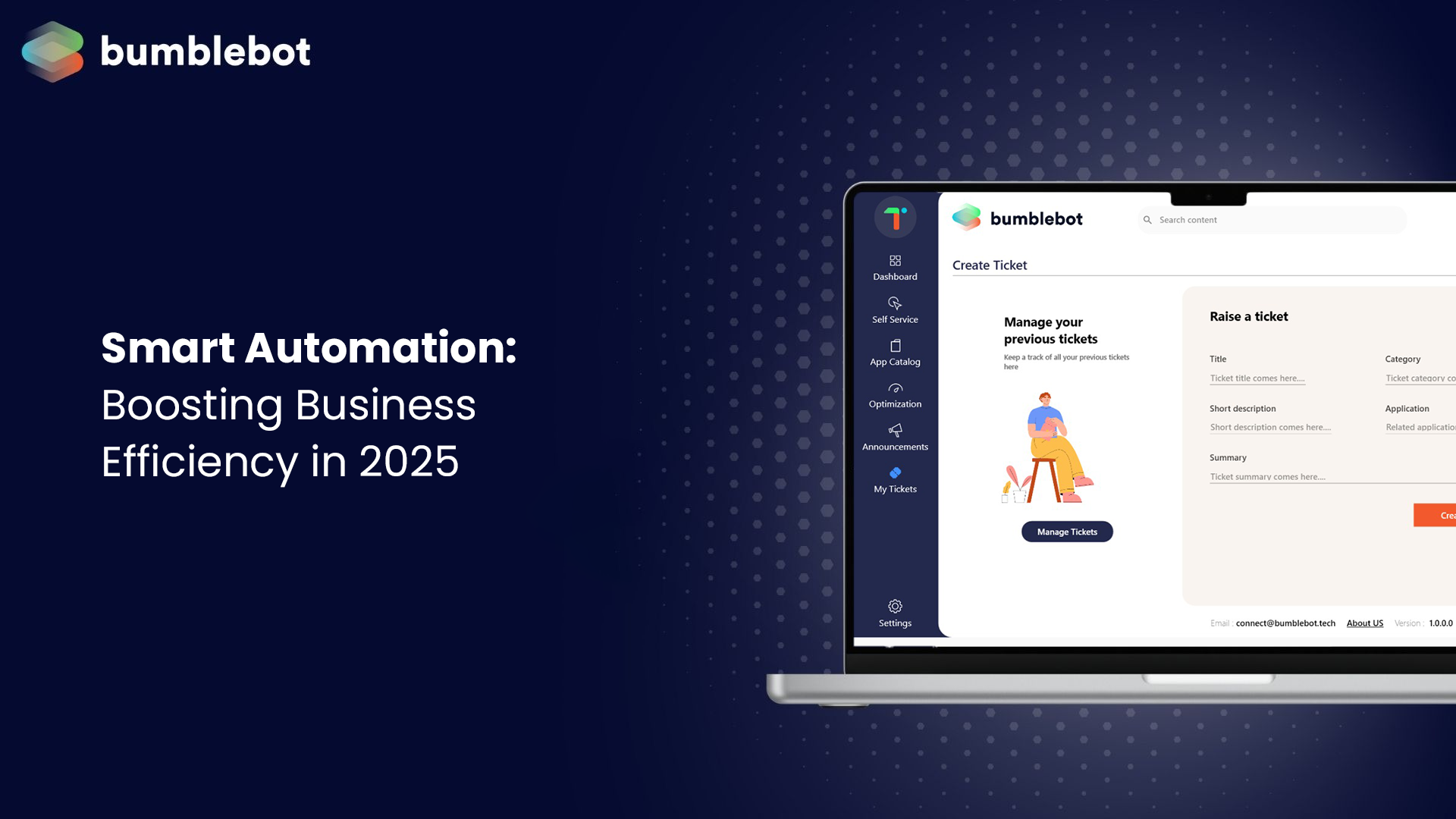Click the Settings gear icon

click(x=895, y=605)
